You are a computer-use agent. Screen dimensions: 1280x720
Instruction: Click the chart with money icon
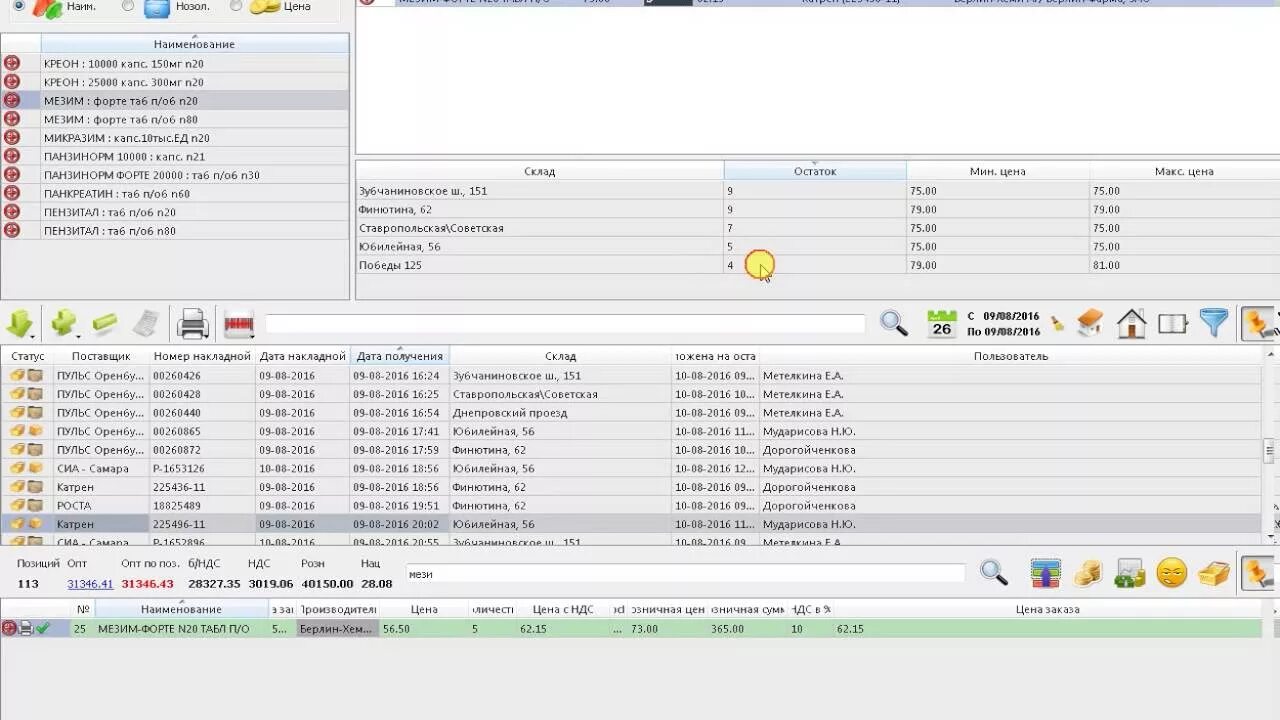pyautogui.click(x=1130, y=573)
